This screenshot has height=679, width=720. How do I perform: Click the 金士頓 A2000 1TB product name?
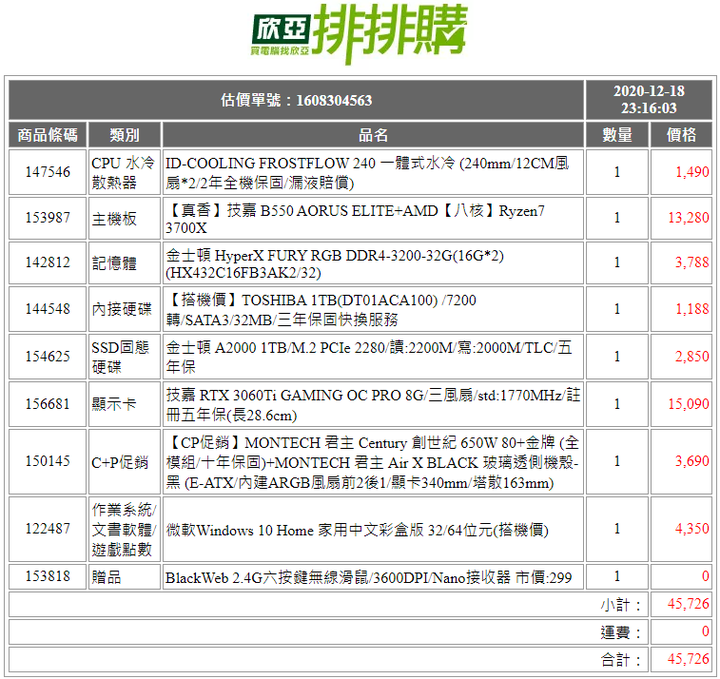(369, 357)
